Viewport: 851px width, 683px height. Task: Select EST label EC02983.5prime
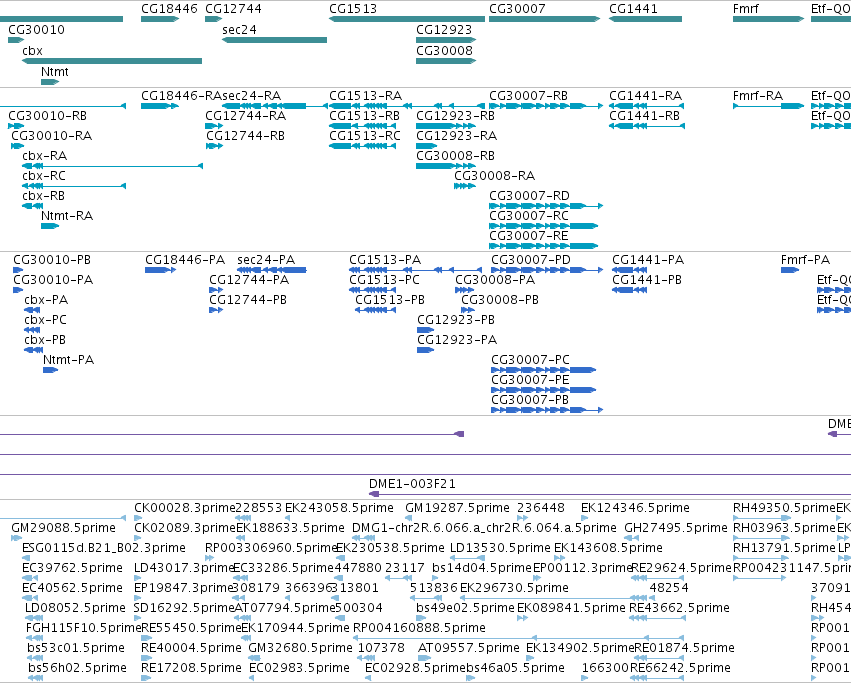tap(299, 668)
